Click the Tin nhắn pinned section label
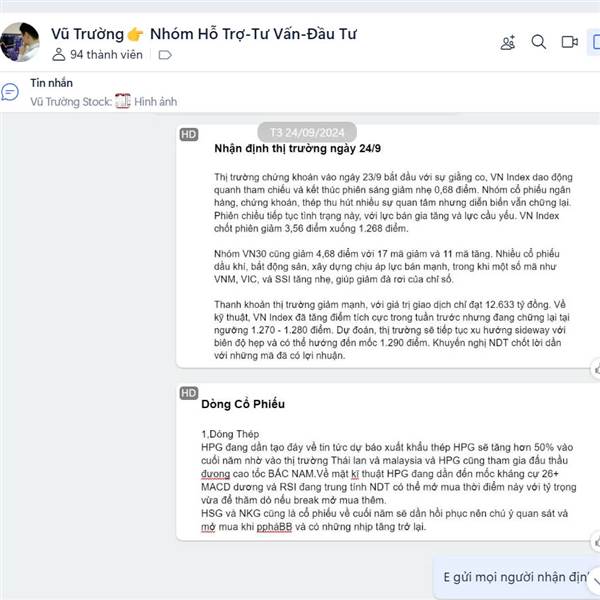 coord(52,83)
